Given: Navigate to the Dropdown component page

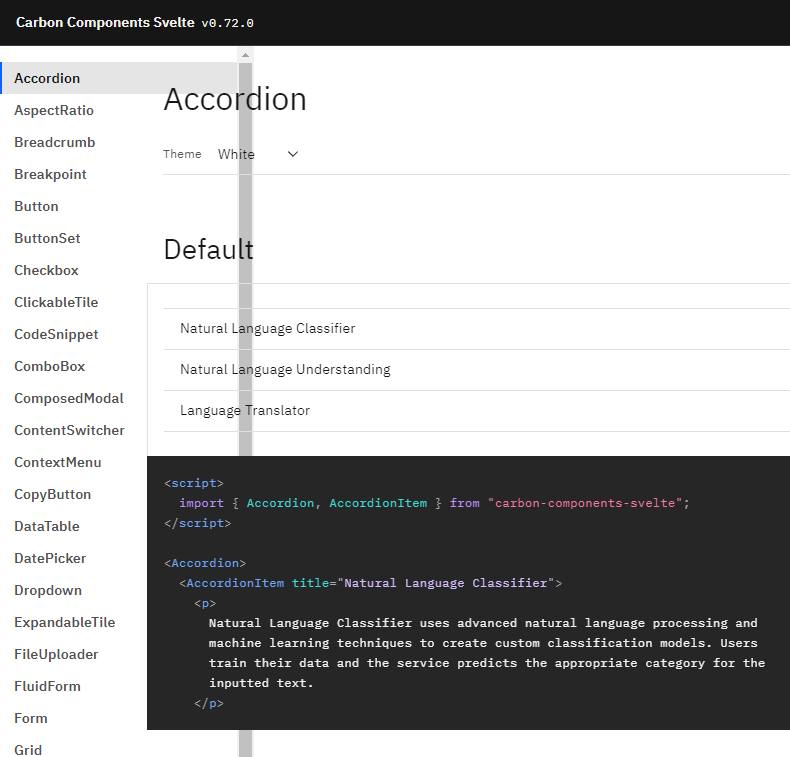Looking at the screenshot, I should [x=48, y=590].
